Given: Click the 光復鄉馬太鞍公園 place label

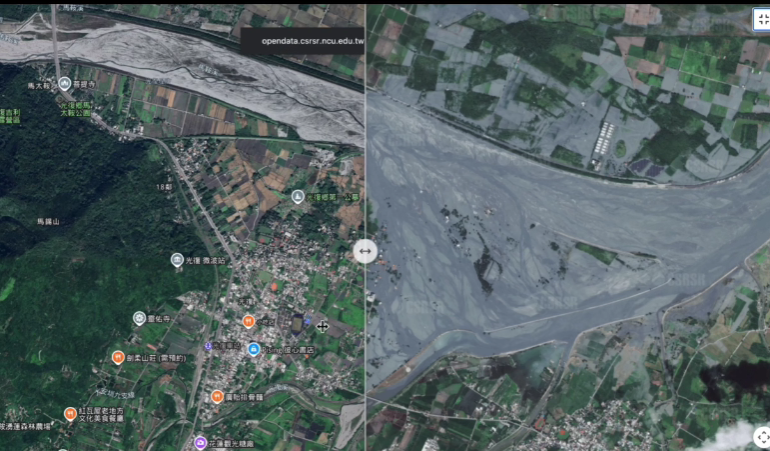Looking at the screenshot, I should [x=74, y=109].
